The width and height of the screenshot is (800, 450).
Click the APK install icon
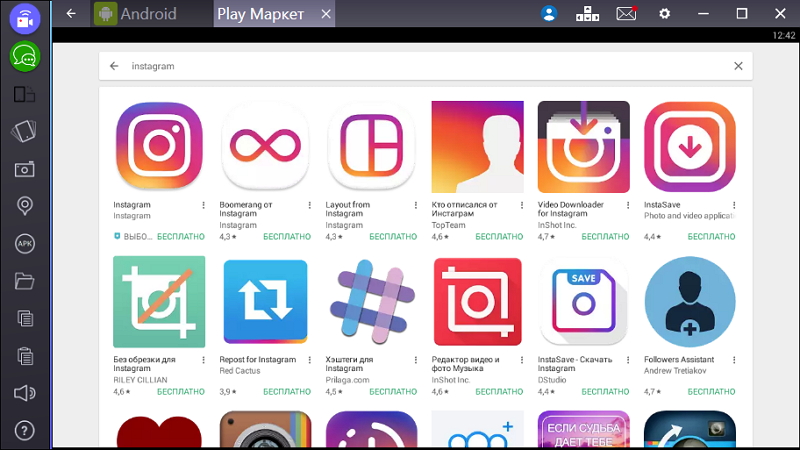(24, 244)
